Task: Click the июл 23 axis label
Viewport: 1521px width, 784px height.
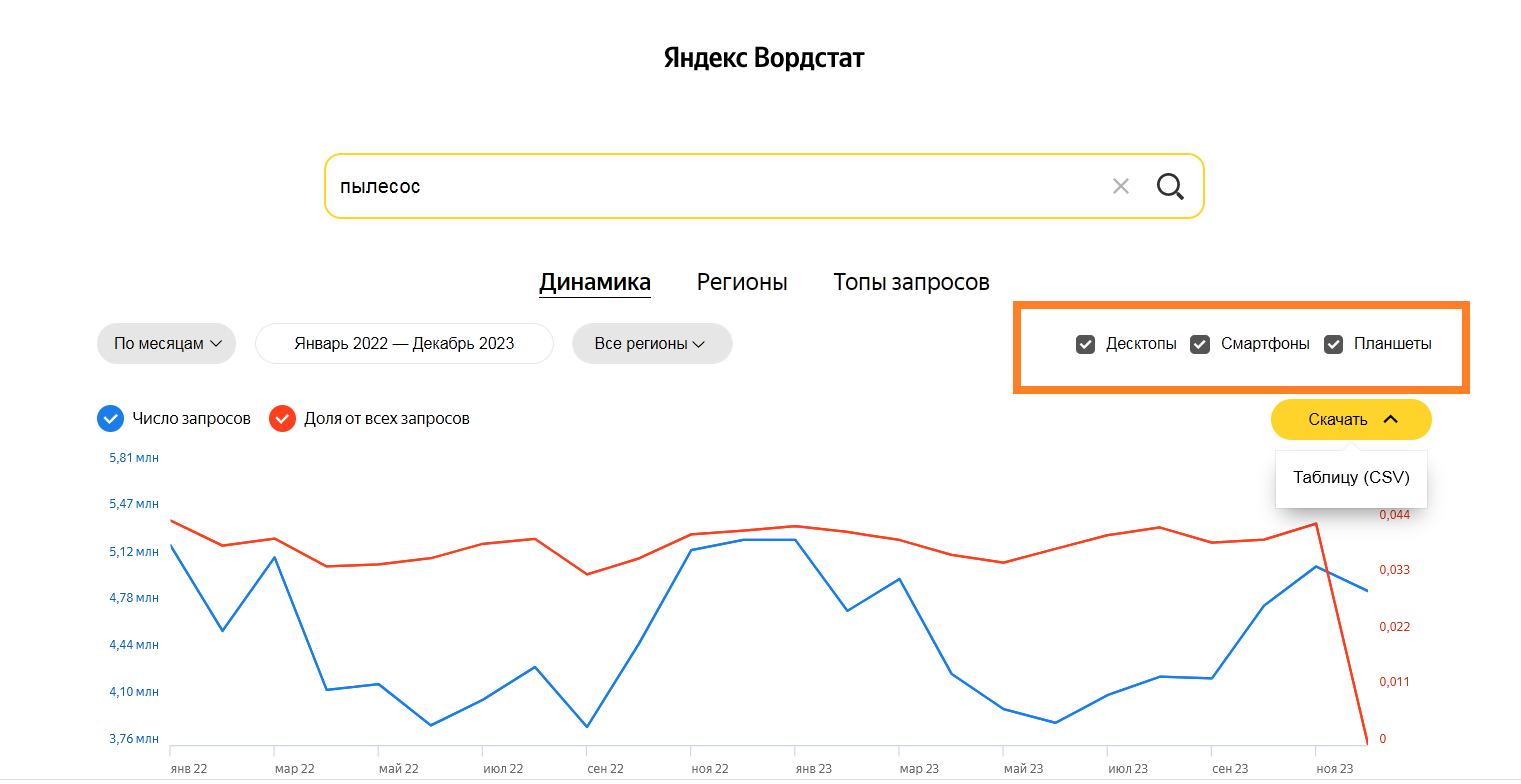Action: click(1127, 769)
